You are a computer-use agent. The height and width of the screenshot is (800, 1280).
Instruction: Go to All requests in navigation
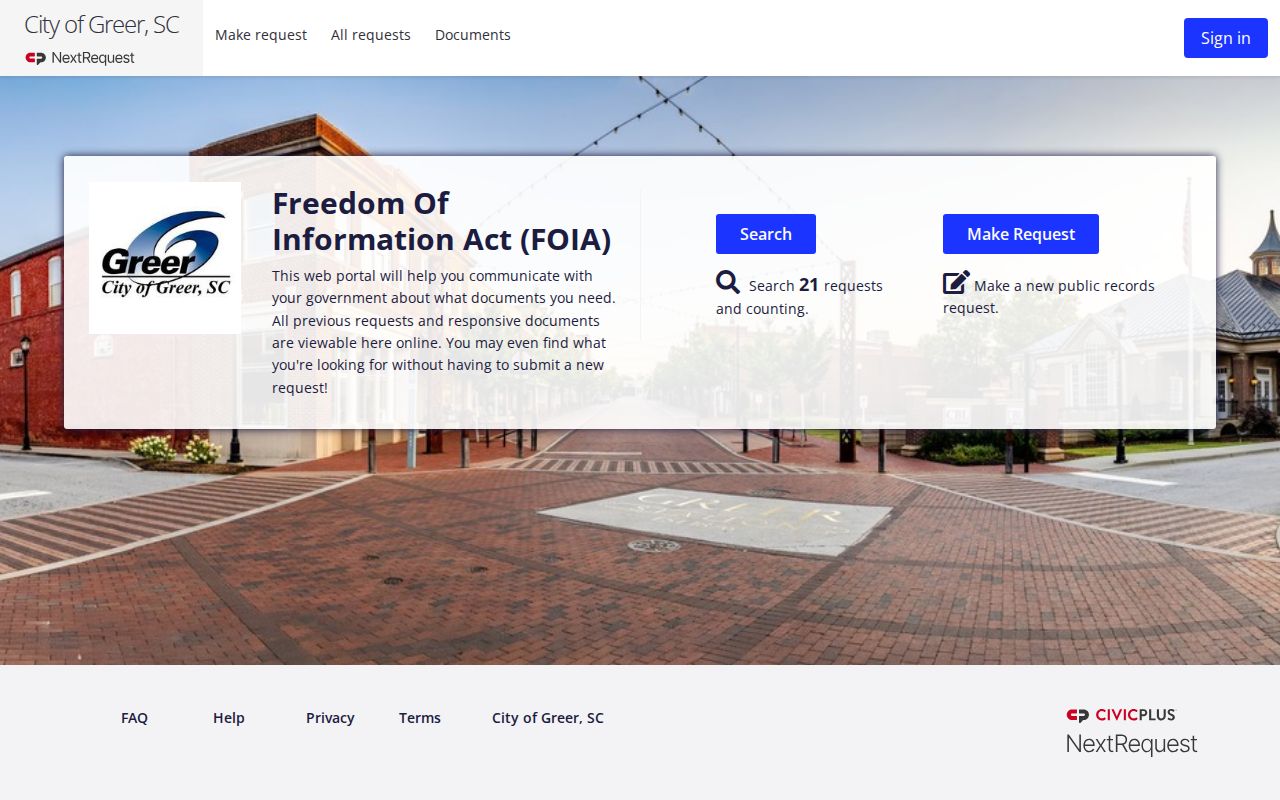point(371,35)
